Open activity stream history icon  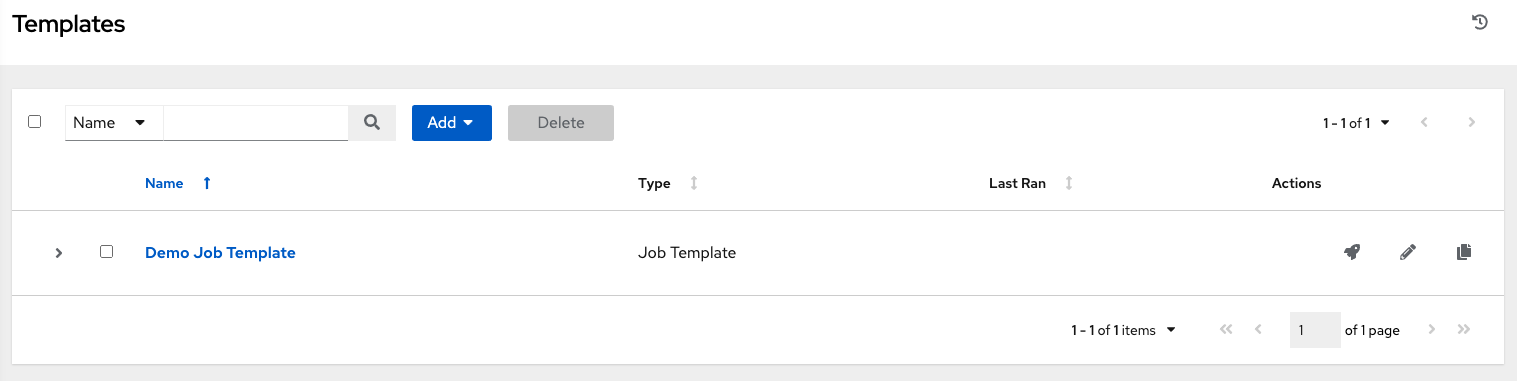[1481, 22]
